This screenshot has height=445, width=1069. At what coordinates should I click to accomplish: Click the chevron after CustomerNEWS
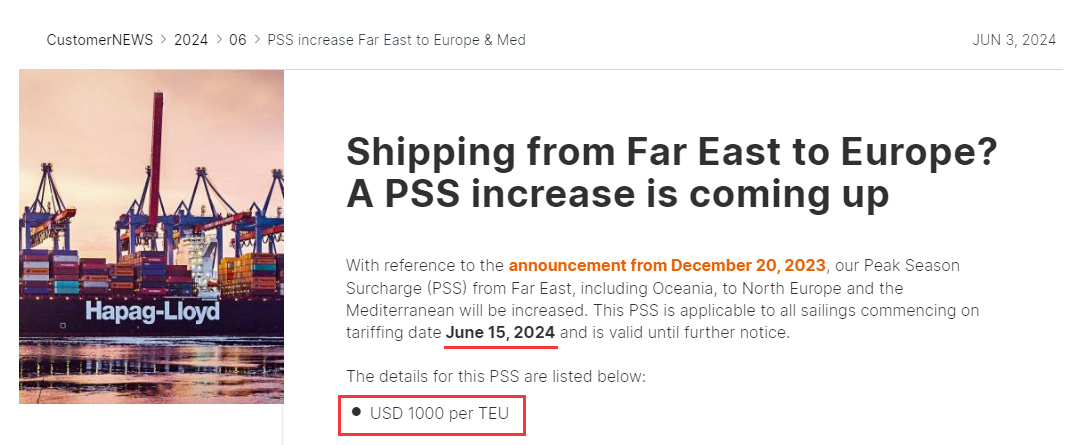tap(164, 40)
